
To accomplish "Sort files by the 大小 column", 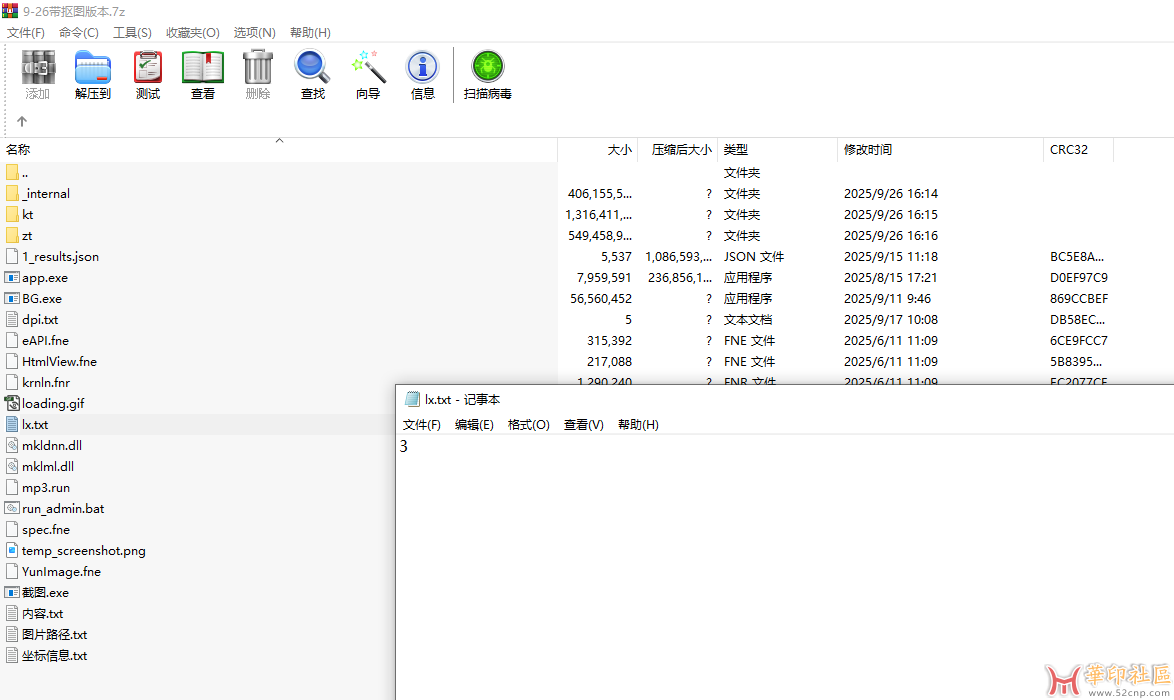I will click(619, 149).
